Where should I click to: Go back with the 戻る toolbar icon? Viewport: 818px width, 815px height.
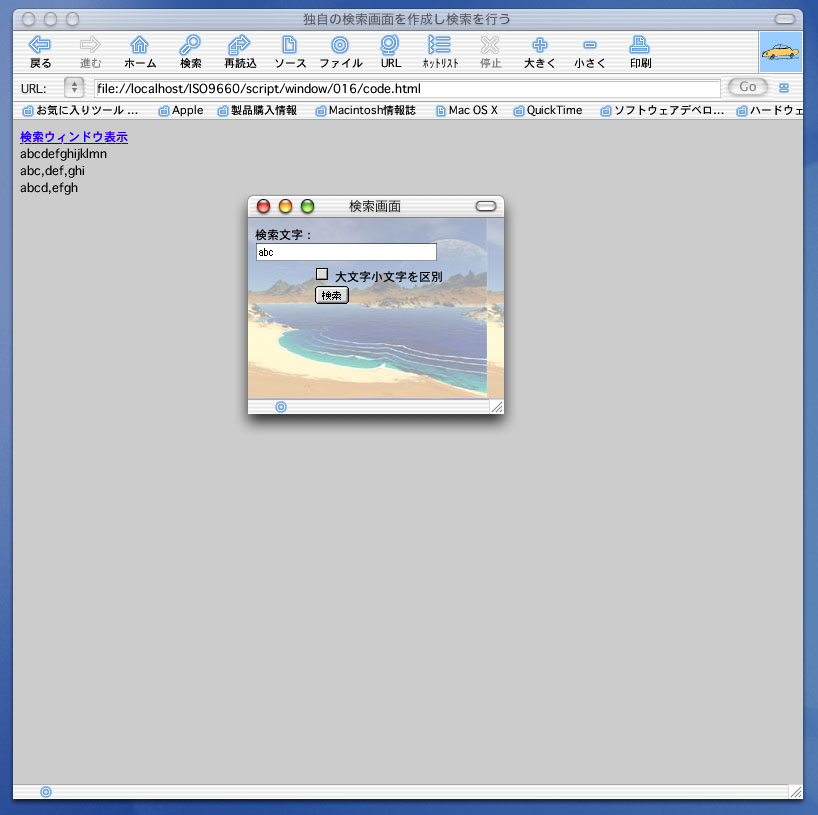click(40, 45)
